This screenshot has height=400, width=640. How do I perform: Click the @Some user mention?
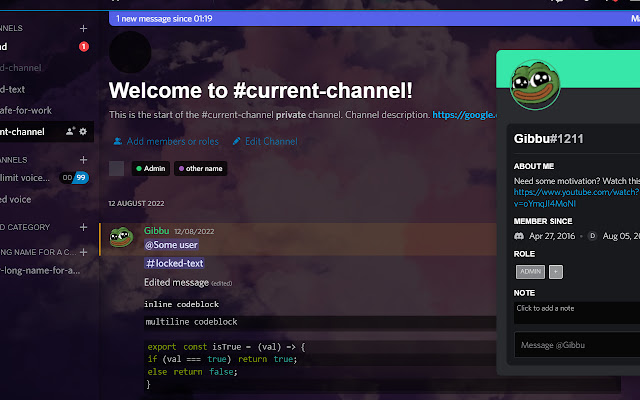click(171, 245)
